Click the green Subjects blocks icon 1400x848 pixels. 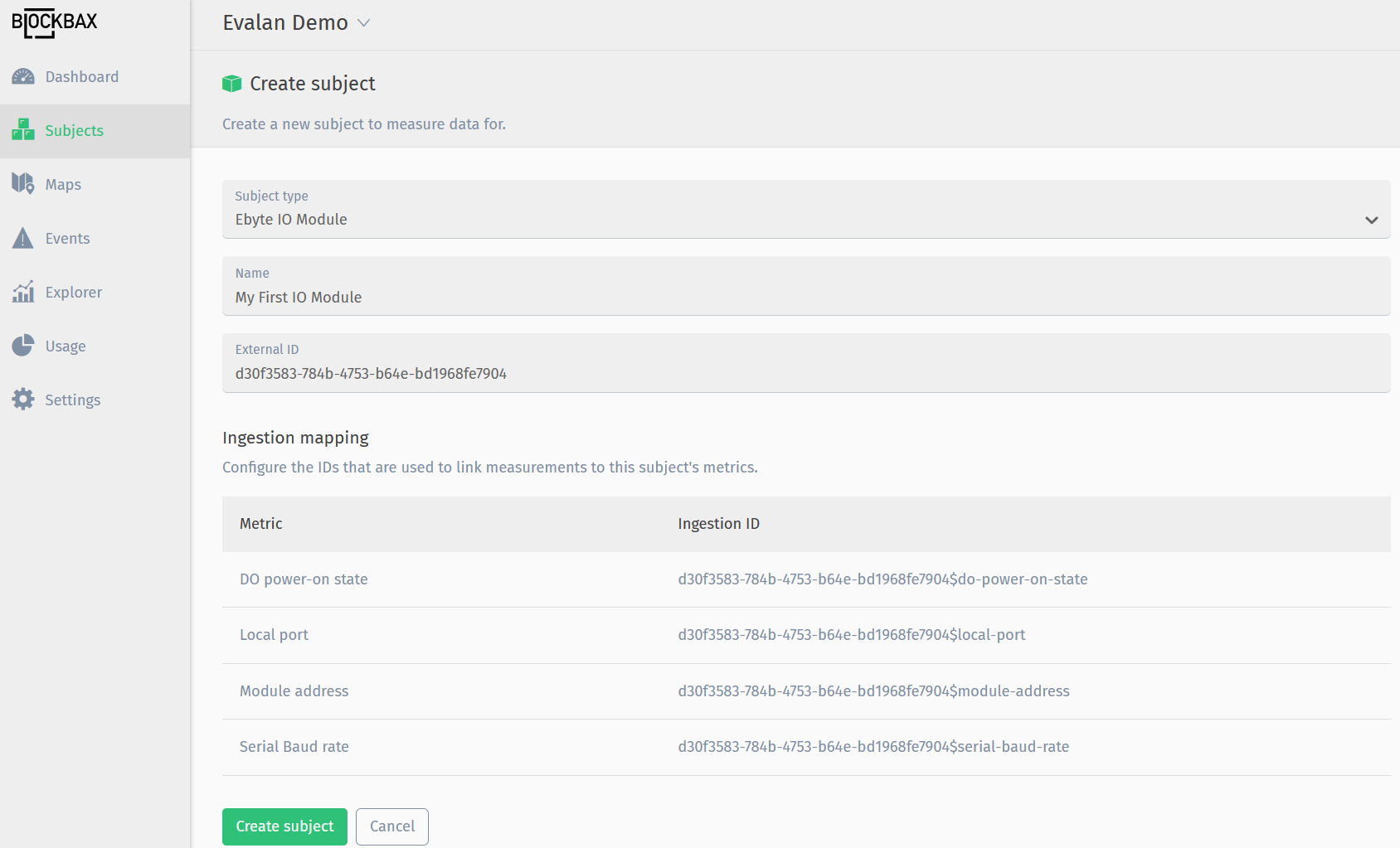click(23, 130)
